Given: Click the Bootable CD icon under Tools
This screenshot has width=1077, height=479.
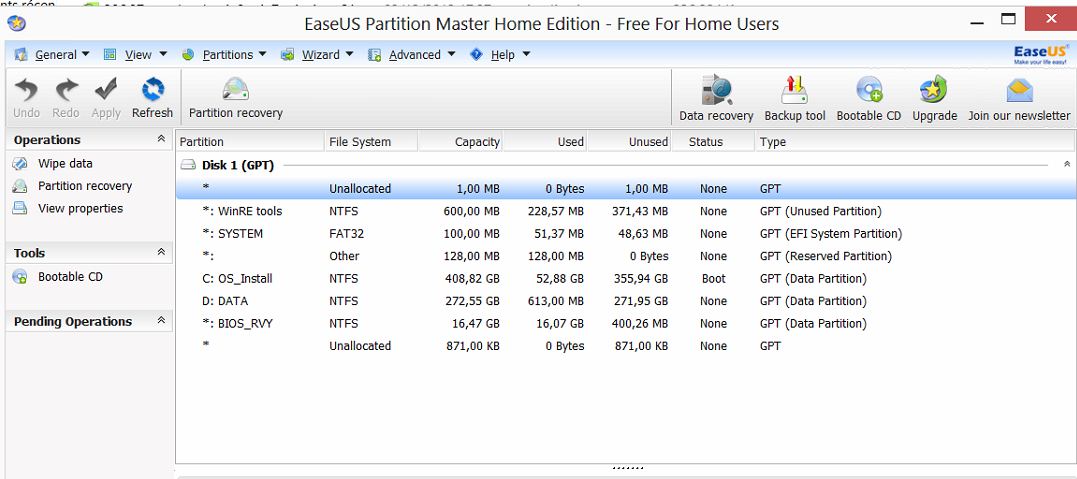Looking at the screenshot, I should pyautogui.click(x=20, y=277).
